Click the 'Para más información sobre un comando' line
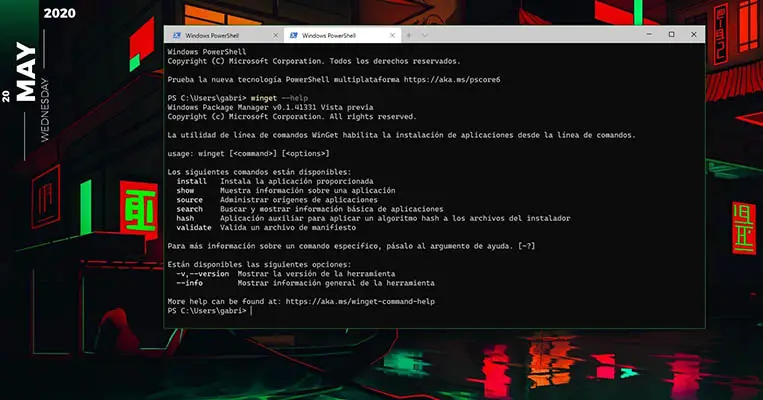The height and width of the screenshot is (400, 763). (x=351, y=246)
